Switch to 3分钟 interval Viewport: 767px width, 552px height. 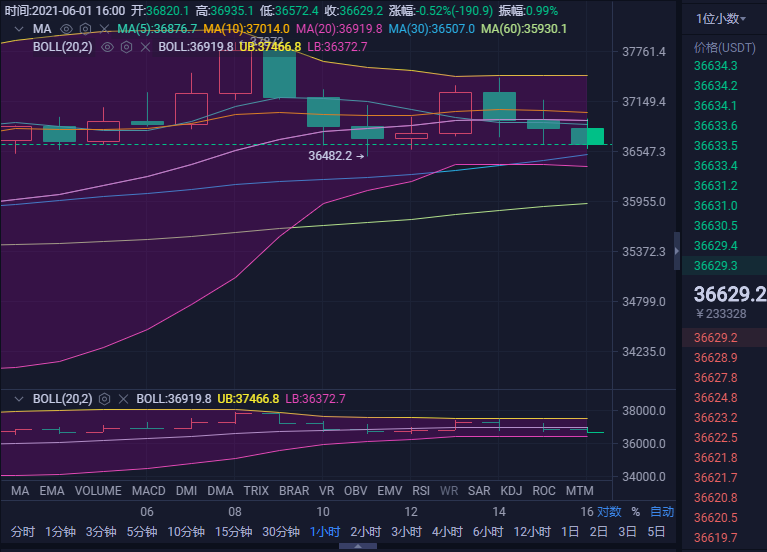101,532
